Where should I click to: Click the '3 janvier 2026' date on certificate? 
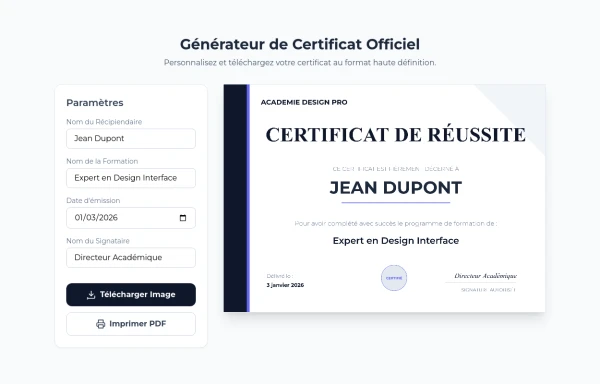coord(285,285)
